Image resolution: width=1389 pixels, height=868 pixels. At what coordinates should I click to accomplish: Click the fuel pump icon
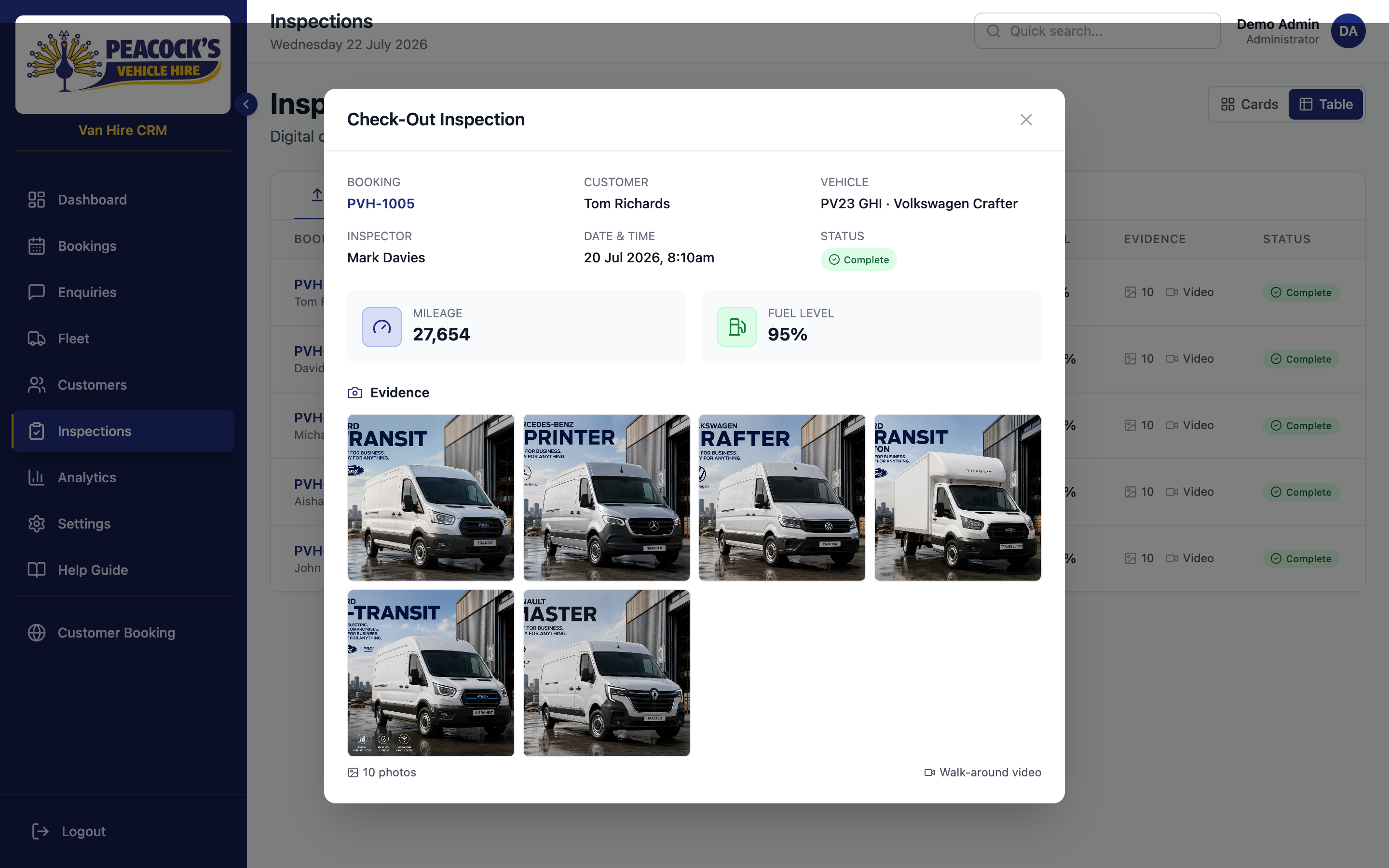click(736, 326)
